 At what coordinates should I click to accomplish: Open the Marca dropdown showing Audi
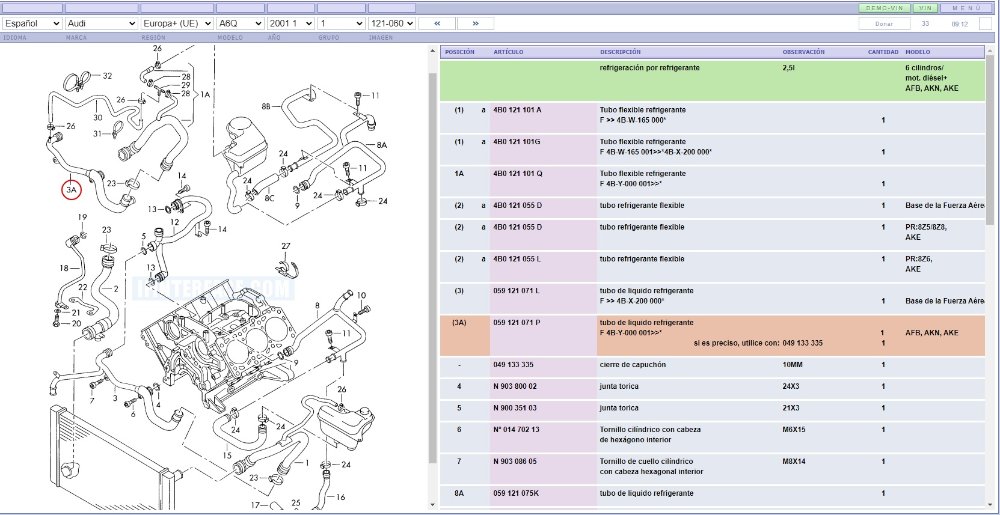coord(101,23)
